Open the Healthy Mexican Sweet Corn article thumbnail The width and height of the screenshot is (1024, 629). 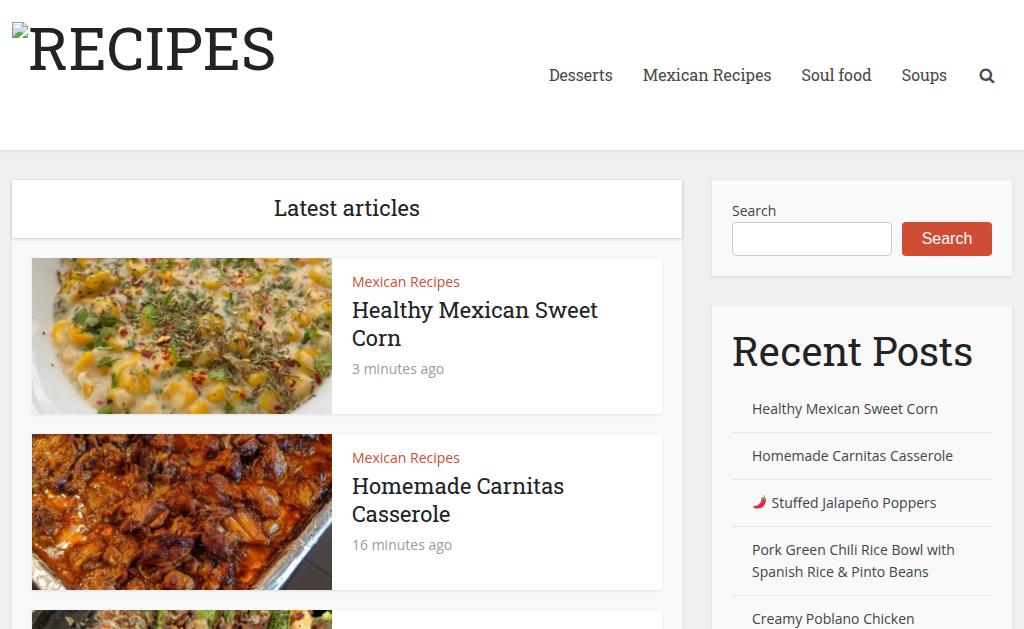tap(182, 336)
